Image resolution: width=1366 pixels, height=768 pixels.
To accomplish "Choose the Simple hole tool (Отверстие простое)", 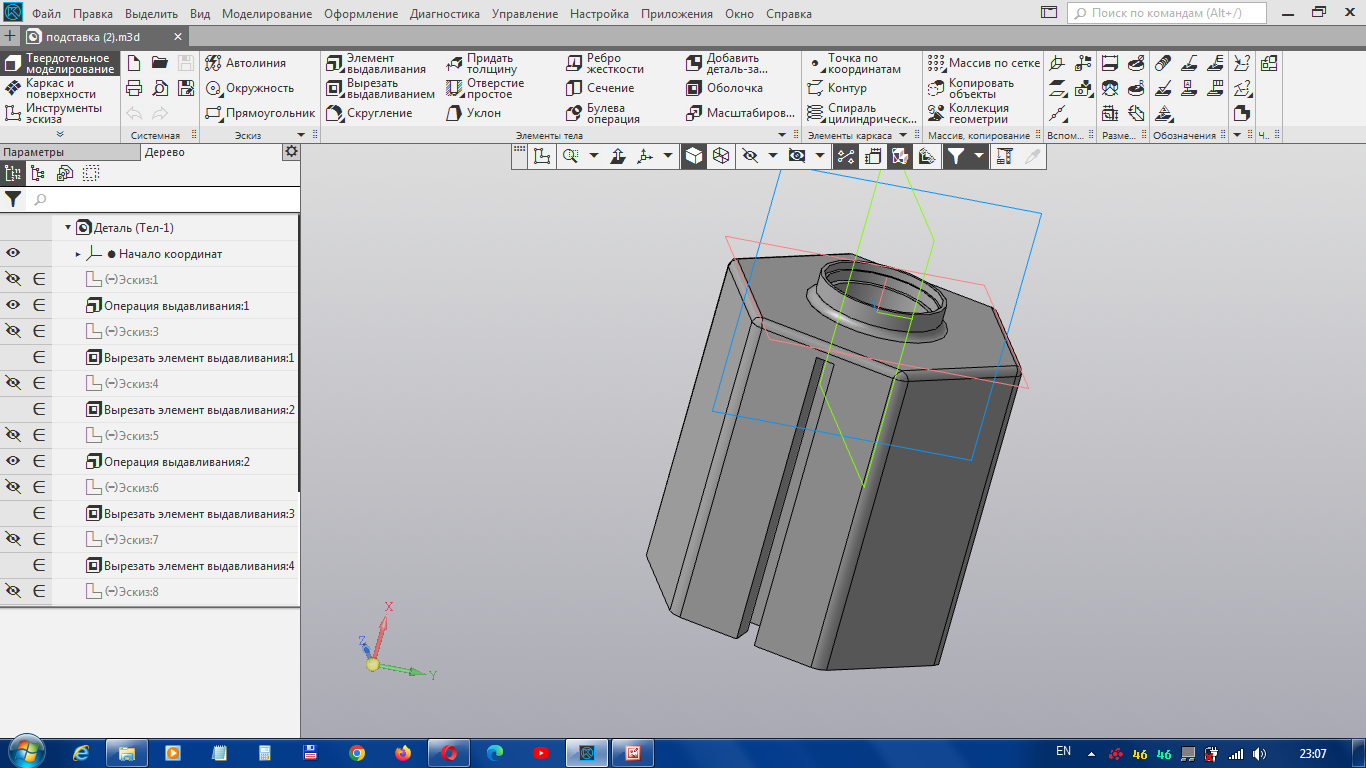I will point(485,89).
